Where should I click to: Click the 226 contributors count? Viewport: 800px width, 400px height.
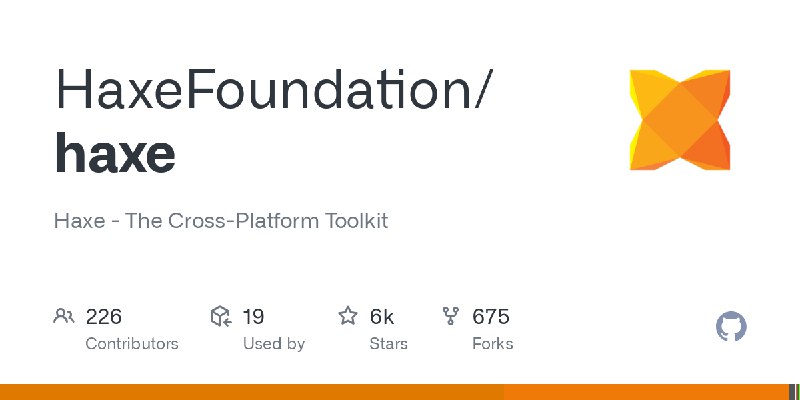coord(104,317)
